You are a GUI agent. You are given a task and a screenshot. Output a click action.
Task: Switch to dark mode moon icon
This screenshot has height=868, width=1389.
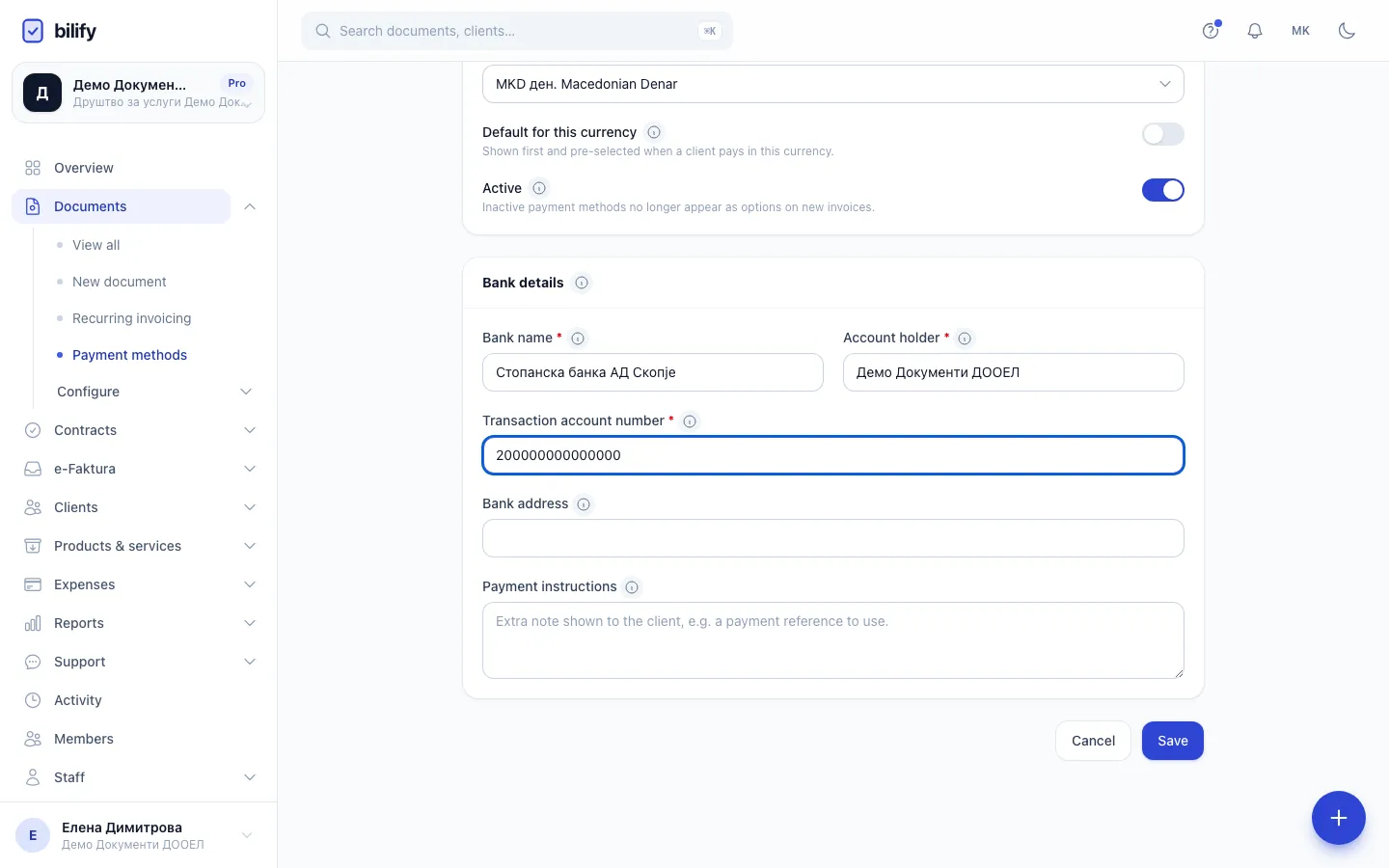(1347, 31)
